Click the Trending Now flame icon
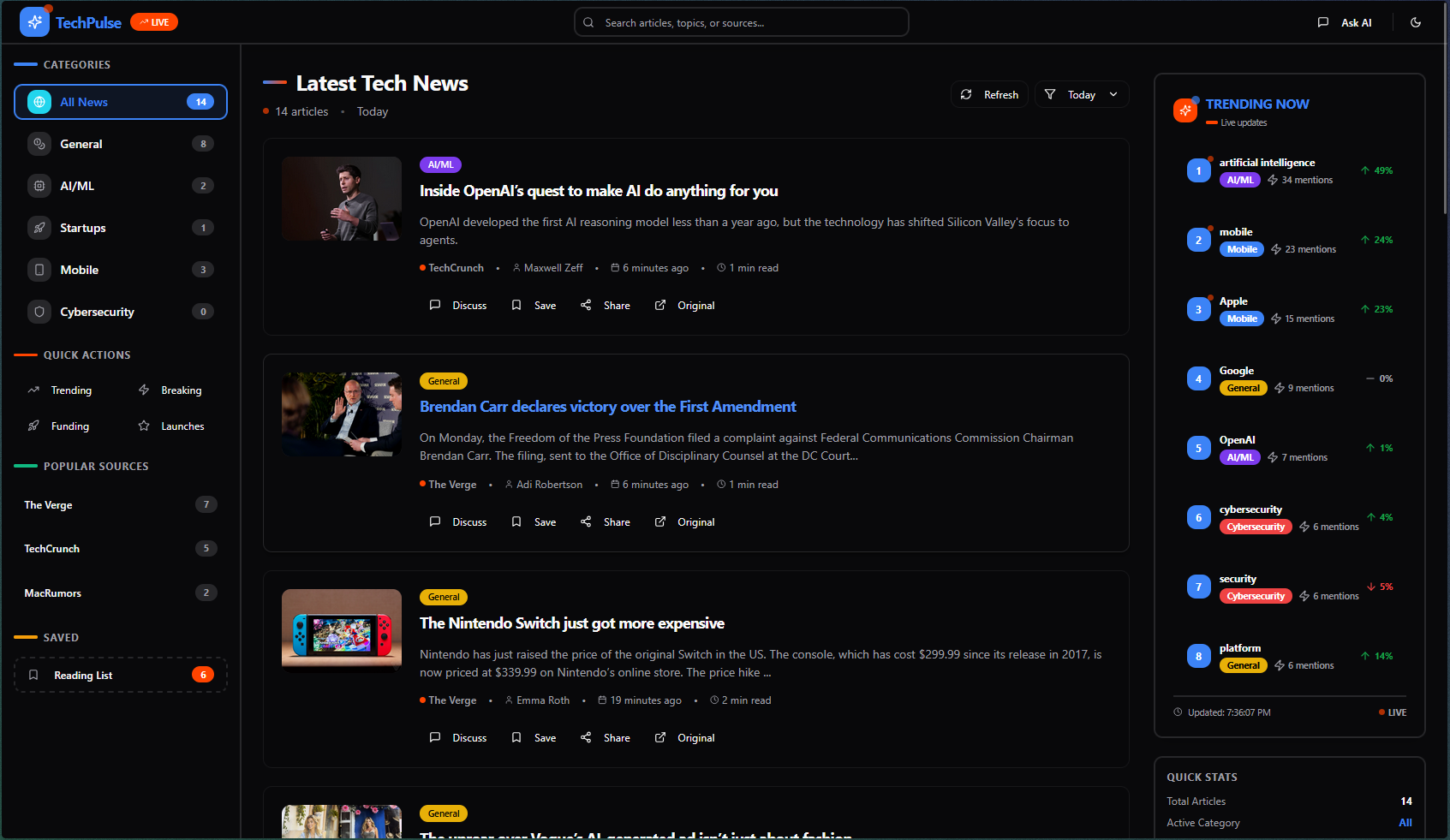This screenshot has height=840, width=1450. [1185, 110]
